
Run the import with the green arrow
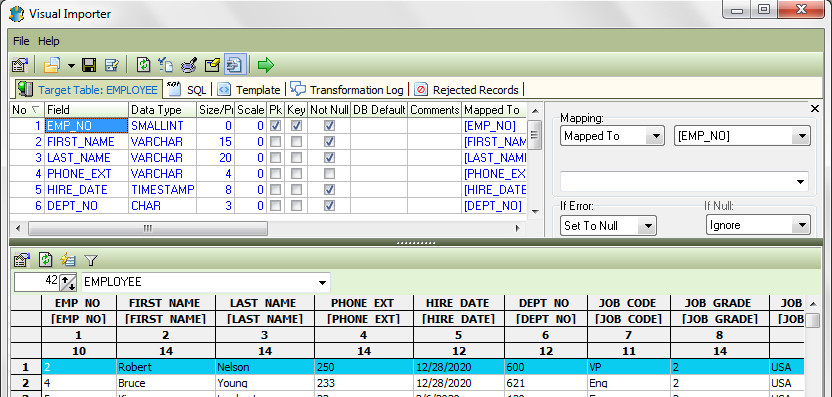[x=265, y=65]
